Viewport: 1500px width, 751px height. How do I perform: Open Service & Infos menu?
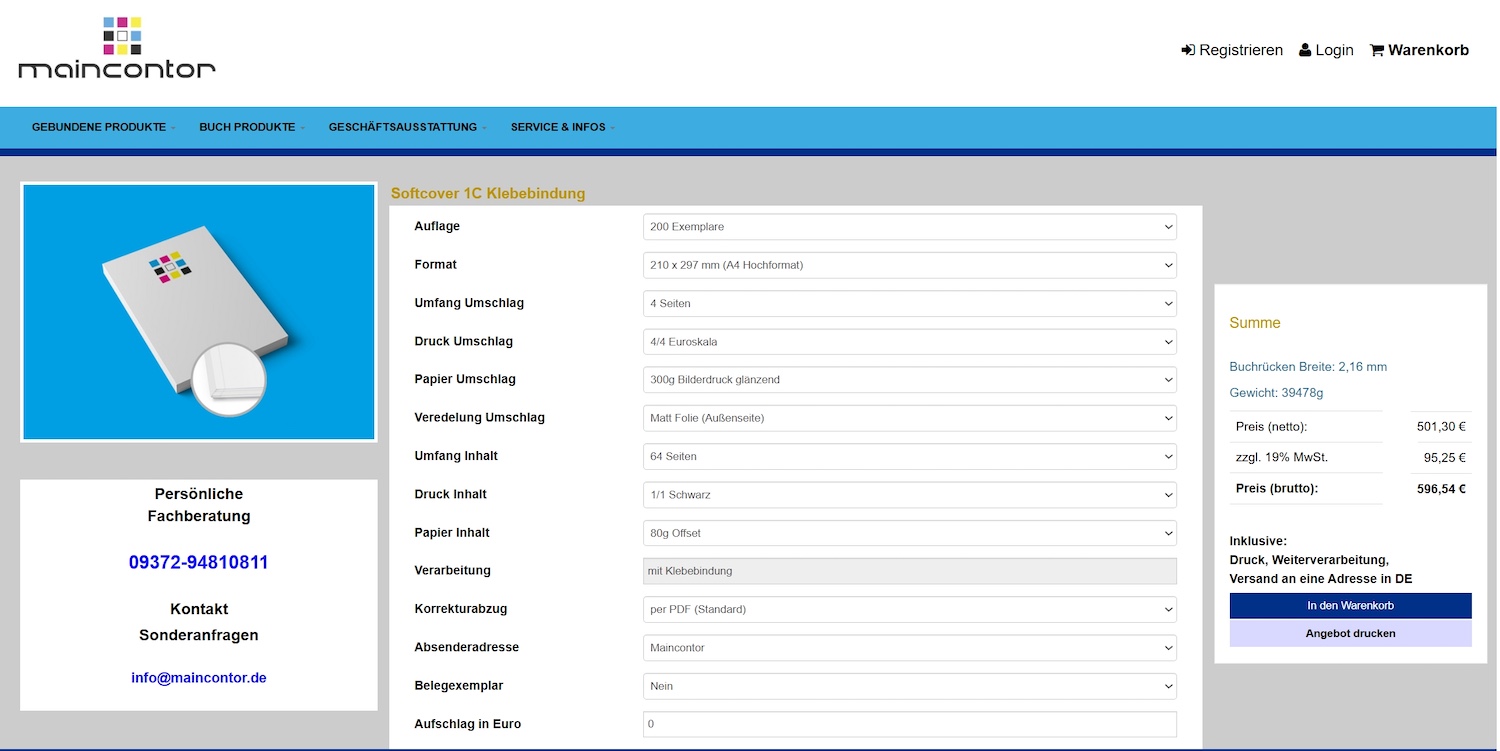click(563, 127)
